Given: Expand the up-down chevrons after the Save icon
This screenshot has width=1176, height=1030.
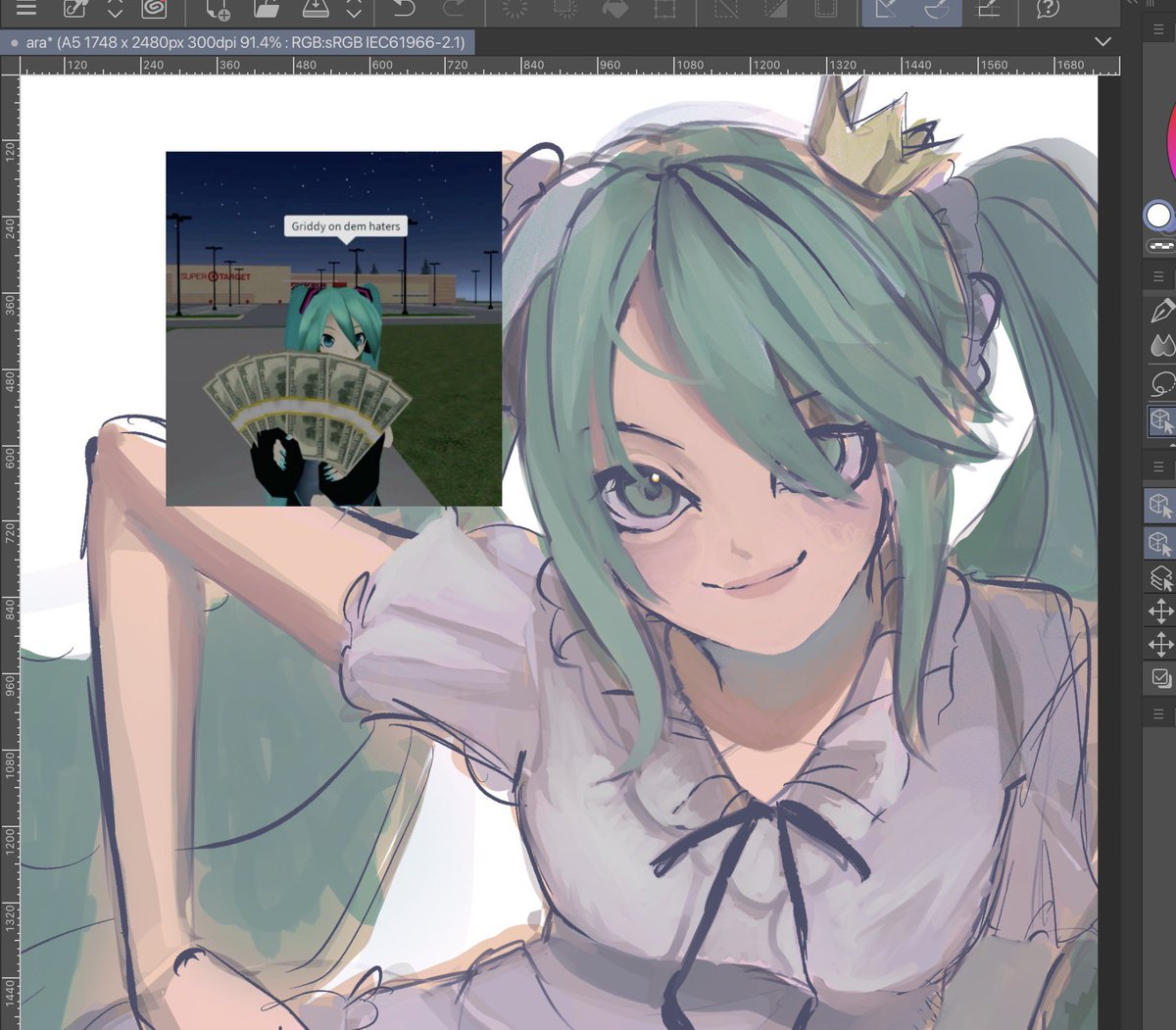Looking at the screenshot, I should pyautogui.click(x=354, y=9).
